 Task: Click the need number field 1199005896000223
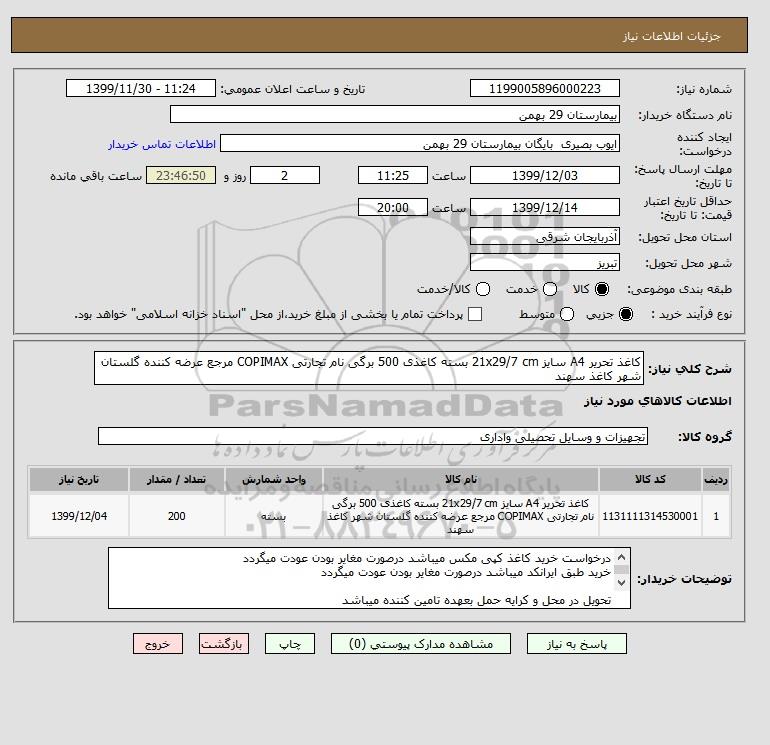click(545, 88)
